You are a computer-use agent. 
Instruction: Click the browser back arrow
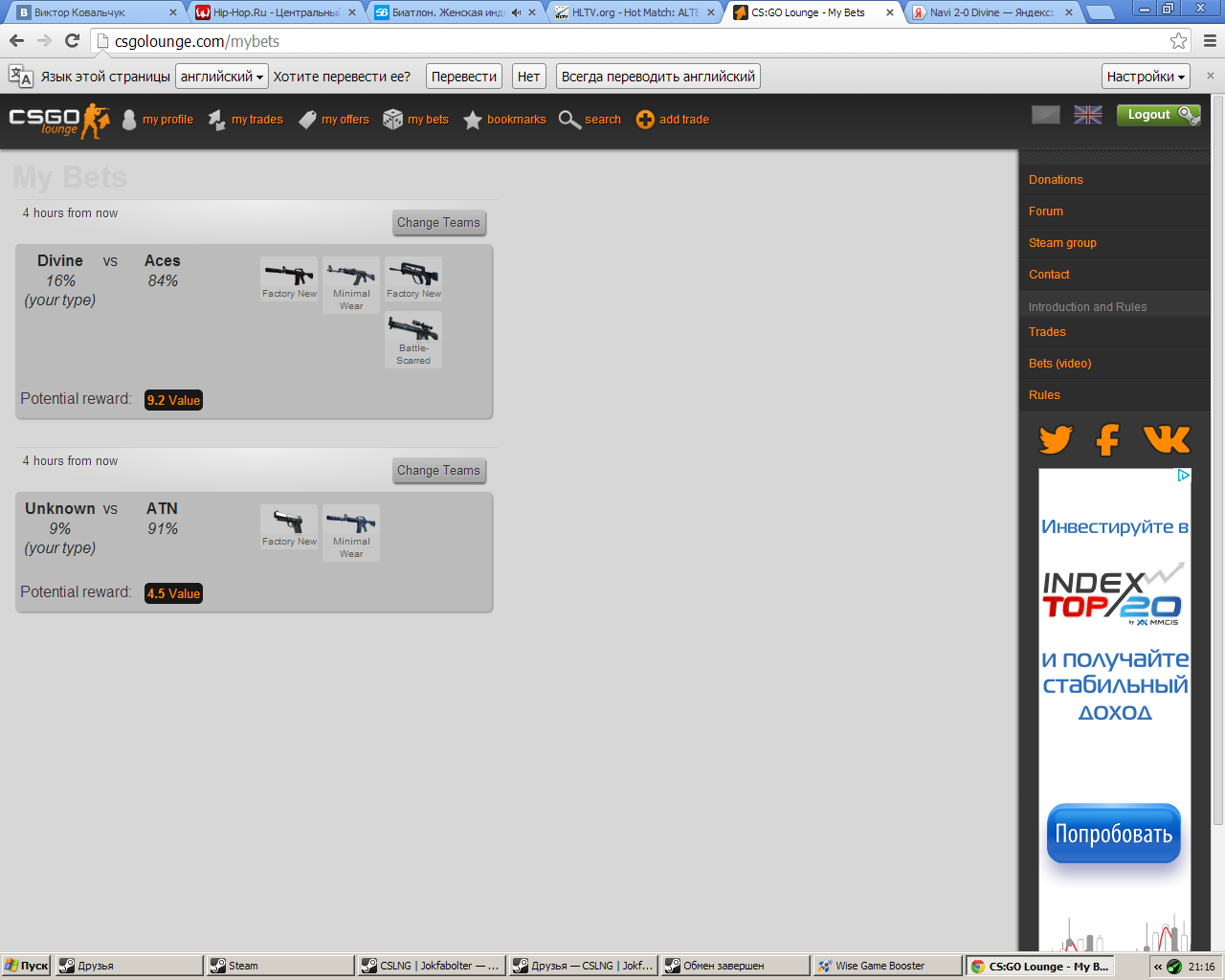click(x=16, y=40)
